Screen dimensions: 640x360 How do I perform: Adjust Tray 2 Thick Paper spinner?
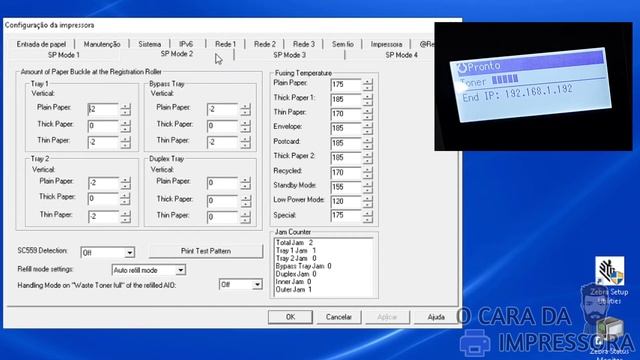point(125,199)
